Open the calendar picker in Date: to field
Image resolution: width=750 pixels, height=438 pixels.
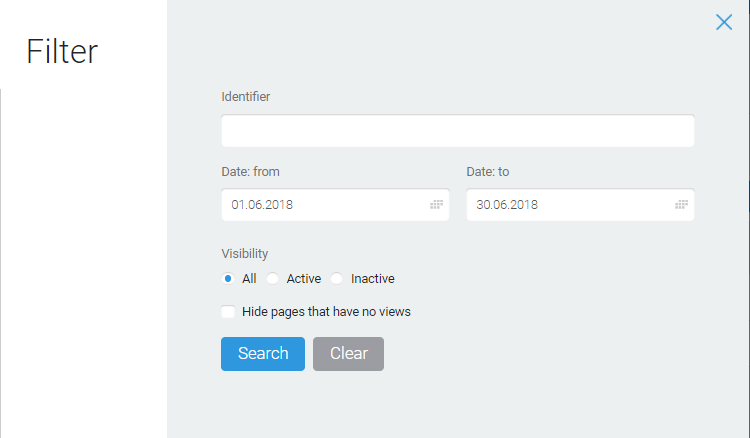pos(681,205)
